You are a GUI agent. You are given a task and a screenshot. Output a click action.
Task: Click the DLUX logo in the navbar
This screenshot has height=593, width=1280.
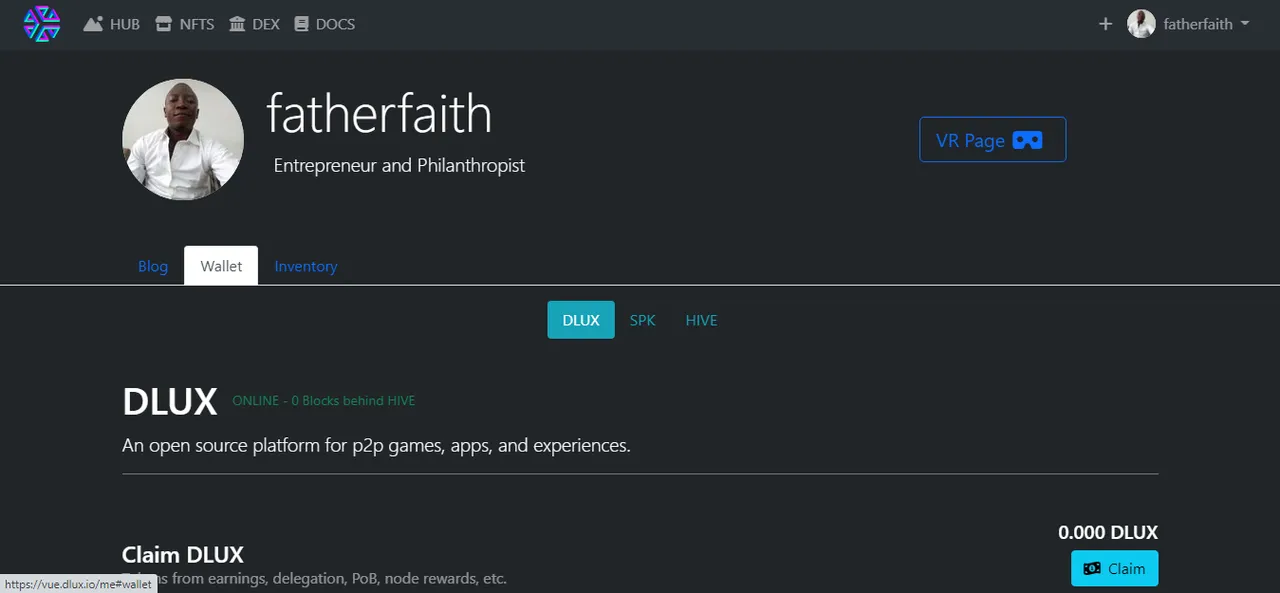tap(42, 24)
